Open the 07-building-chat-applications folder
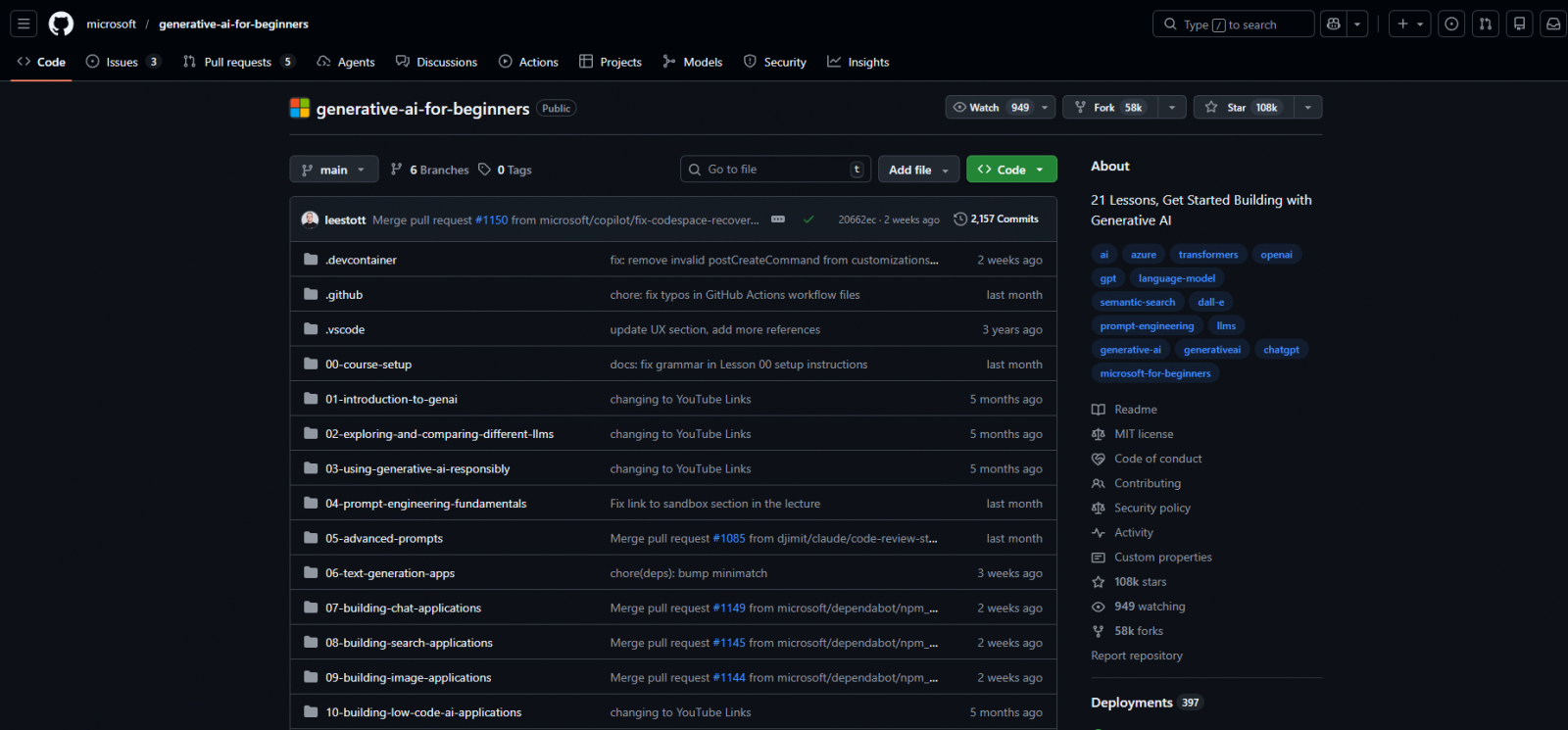 pos(403,608)
